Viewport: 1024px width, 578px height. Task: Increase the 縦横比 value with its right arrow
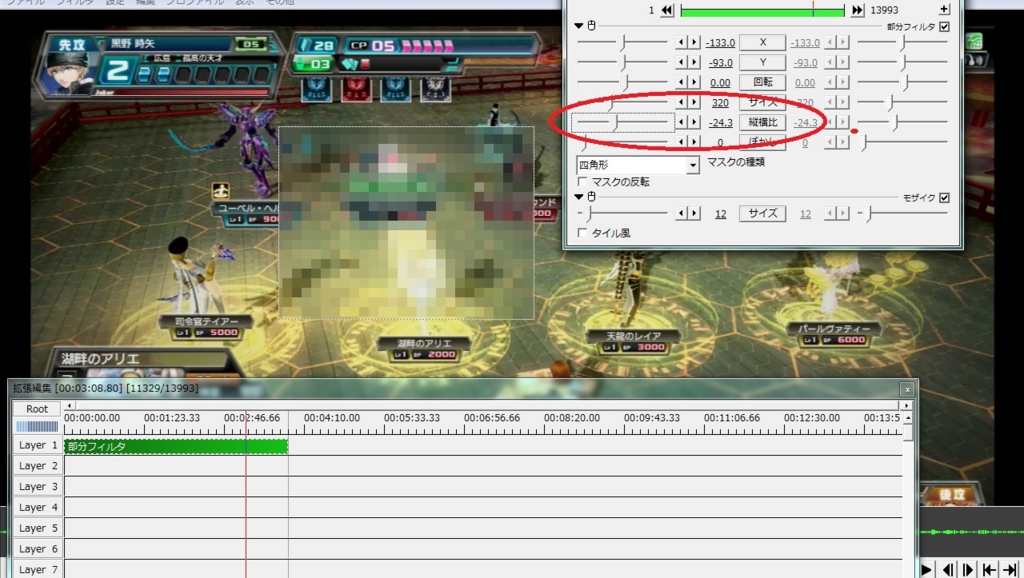694,122
